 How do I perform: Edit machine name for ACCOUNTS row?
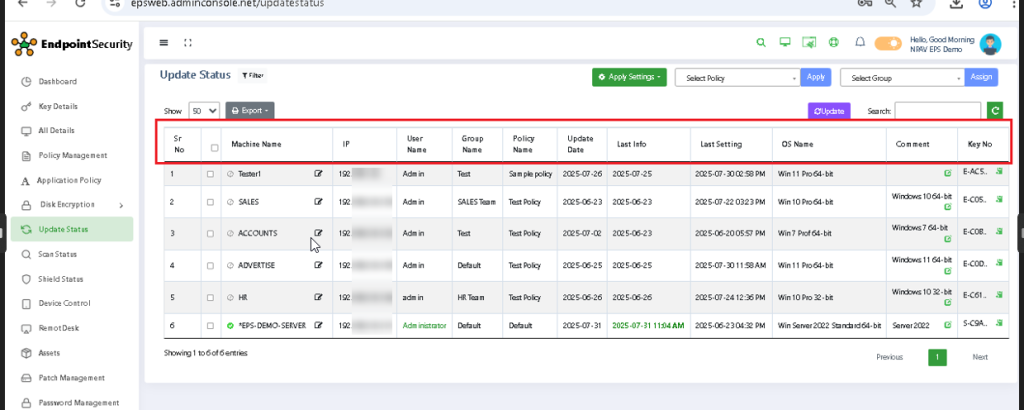(319, 232)
